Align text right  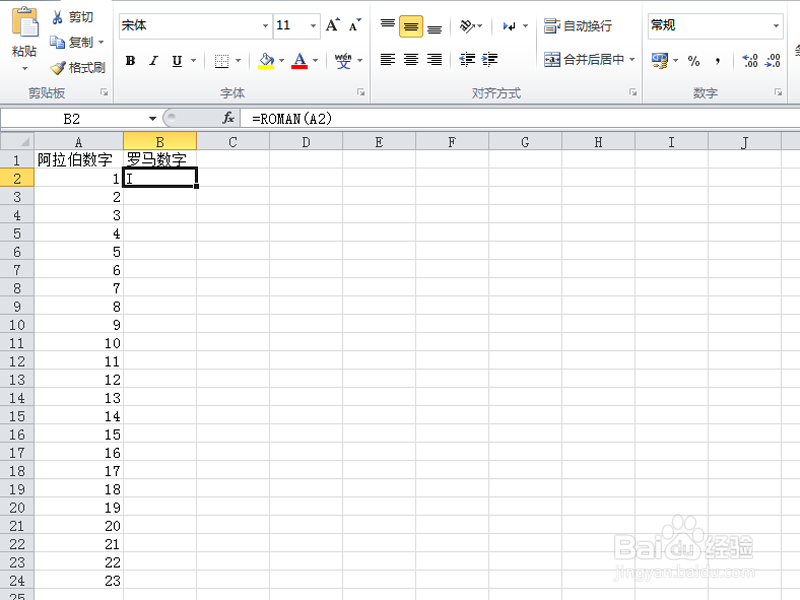pyautogui.click(x=434, y=59)
